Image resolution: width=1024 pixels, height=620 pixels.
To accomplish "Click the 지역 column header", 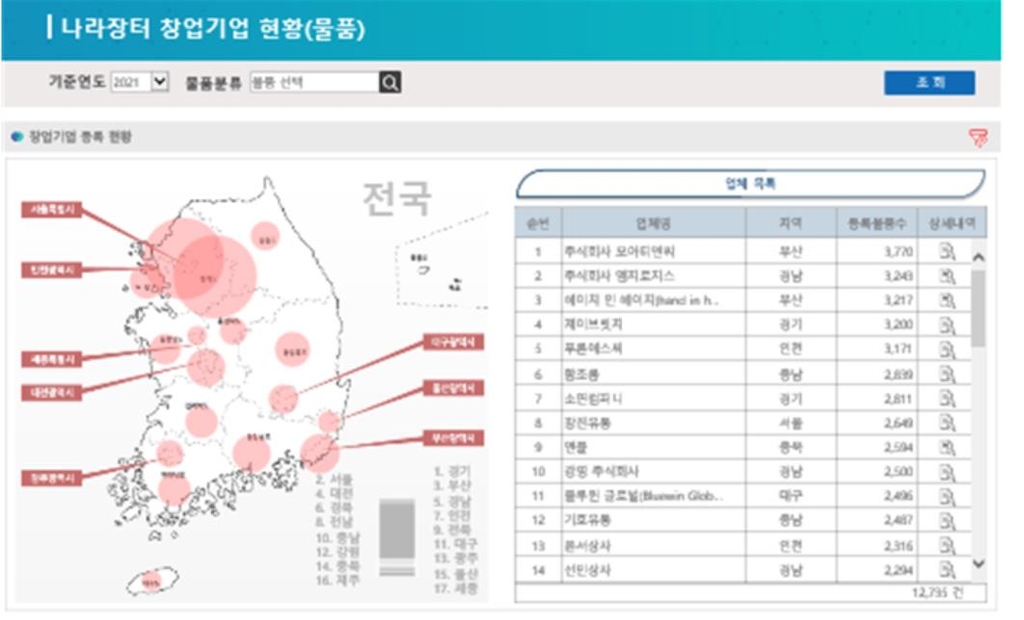I will [x=790, y=223].
